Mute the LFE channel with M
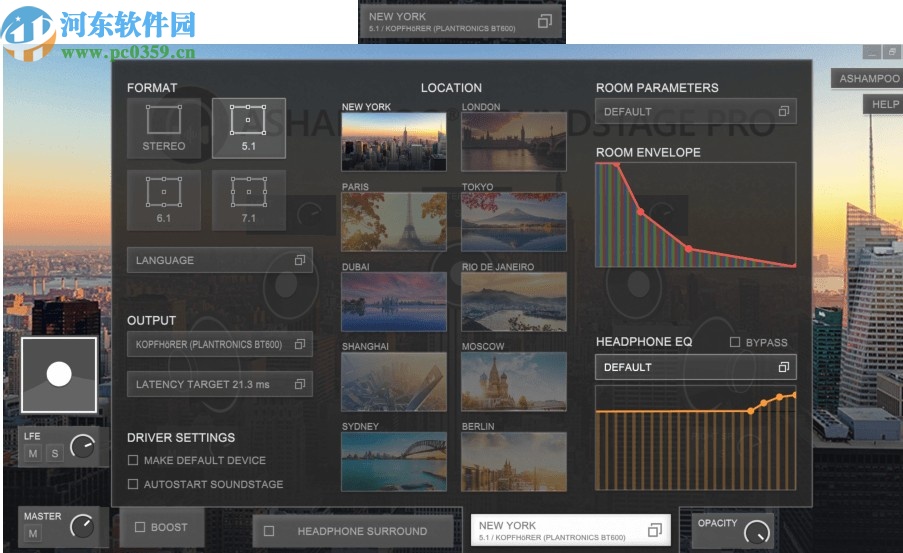 [33, 453]
